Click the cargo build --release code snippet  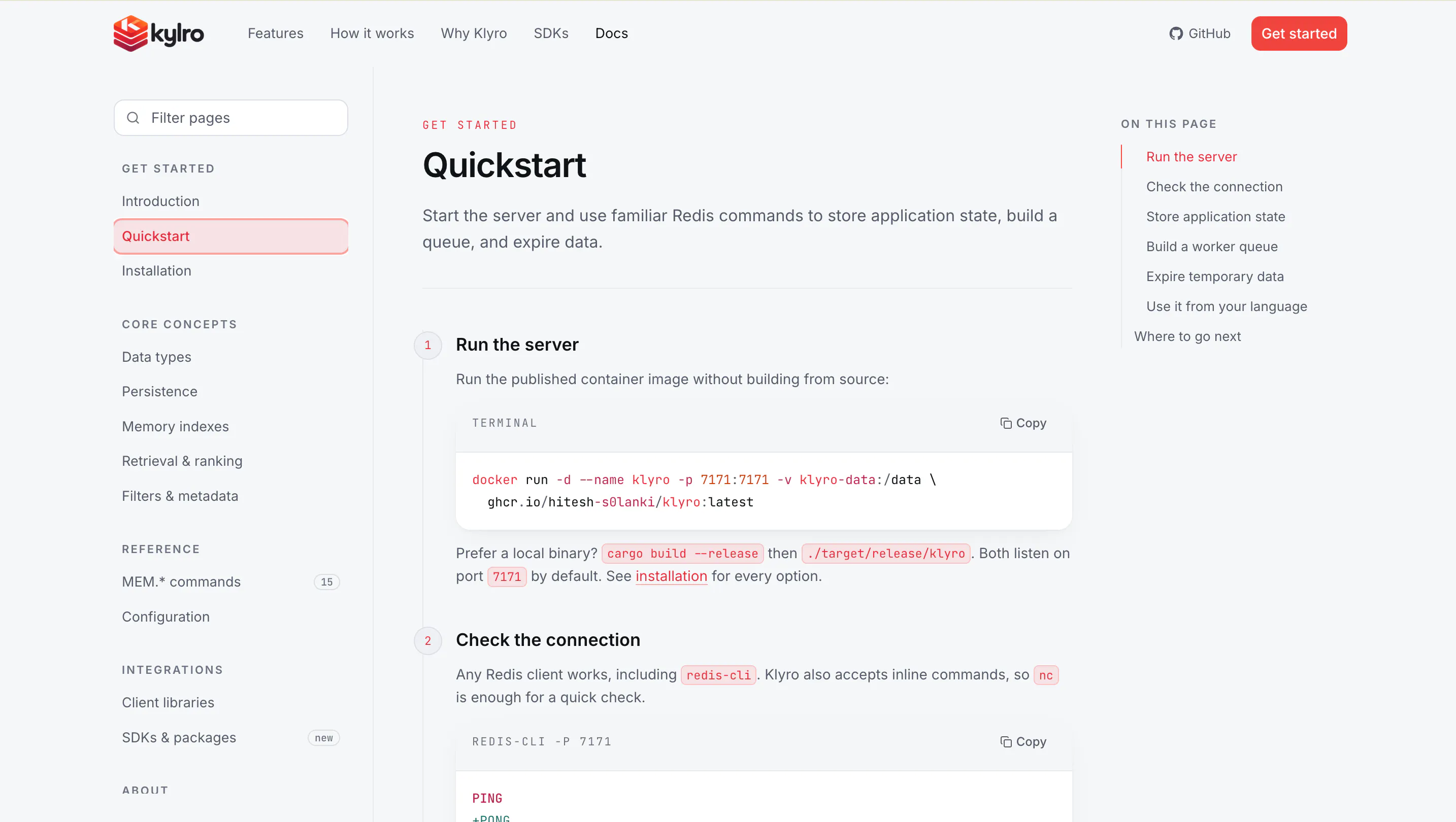(682, 554)
